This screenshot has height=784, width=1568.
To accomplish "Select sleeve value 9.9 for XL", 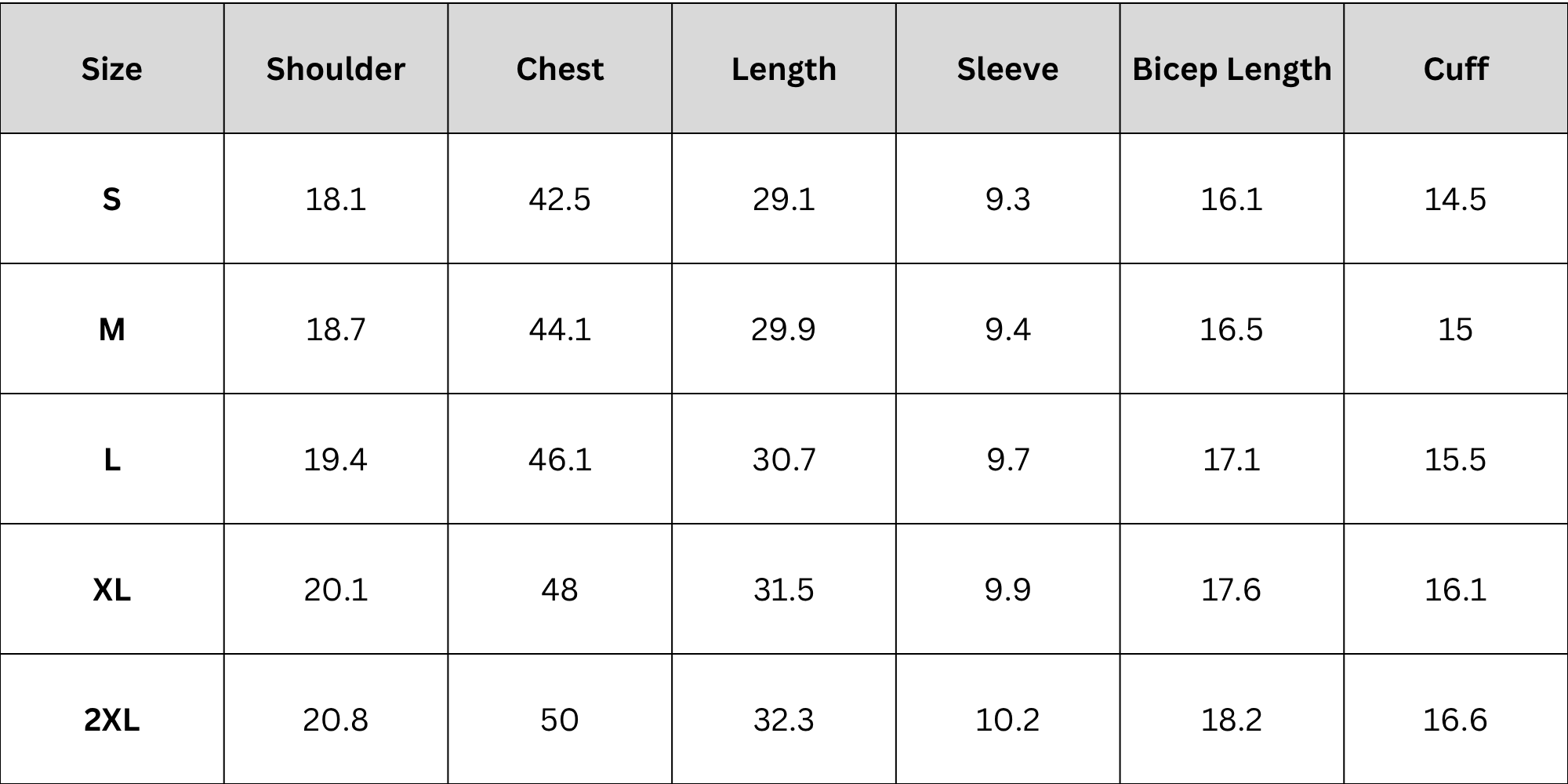I will coord(1007,590).
